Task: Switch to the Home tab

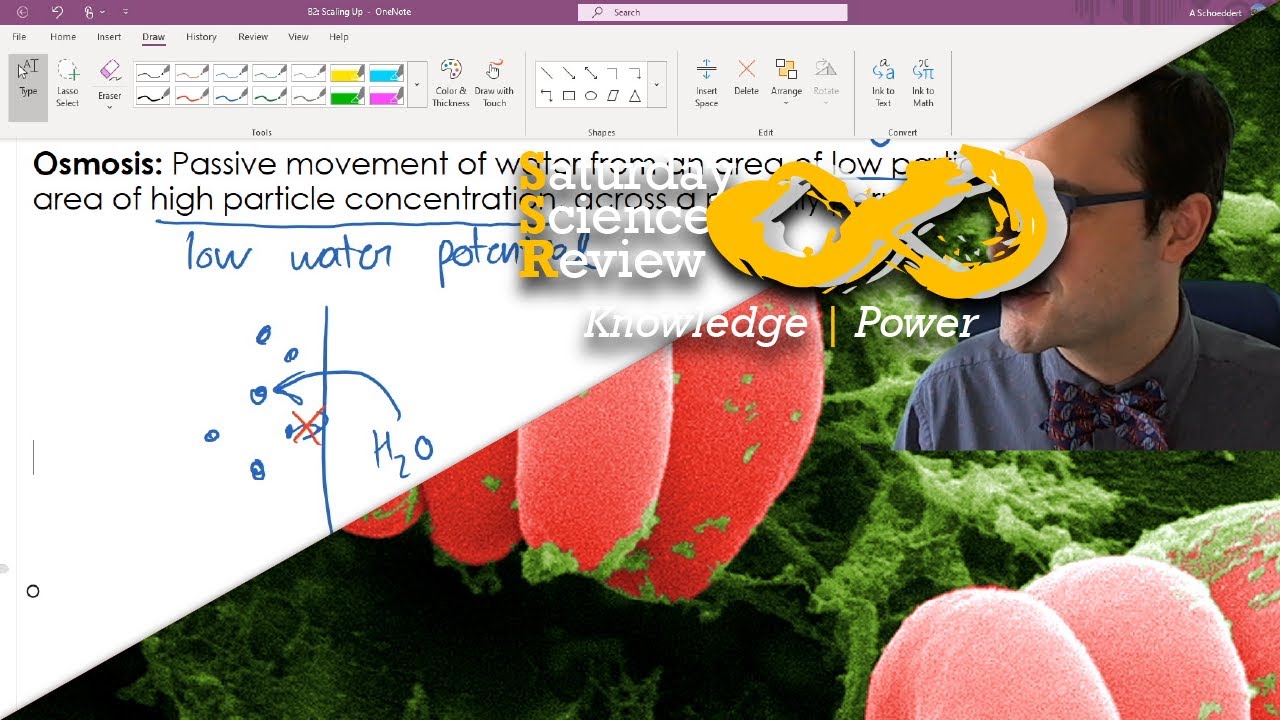Action: click(63, 37)
